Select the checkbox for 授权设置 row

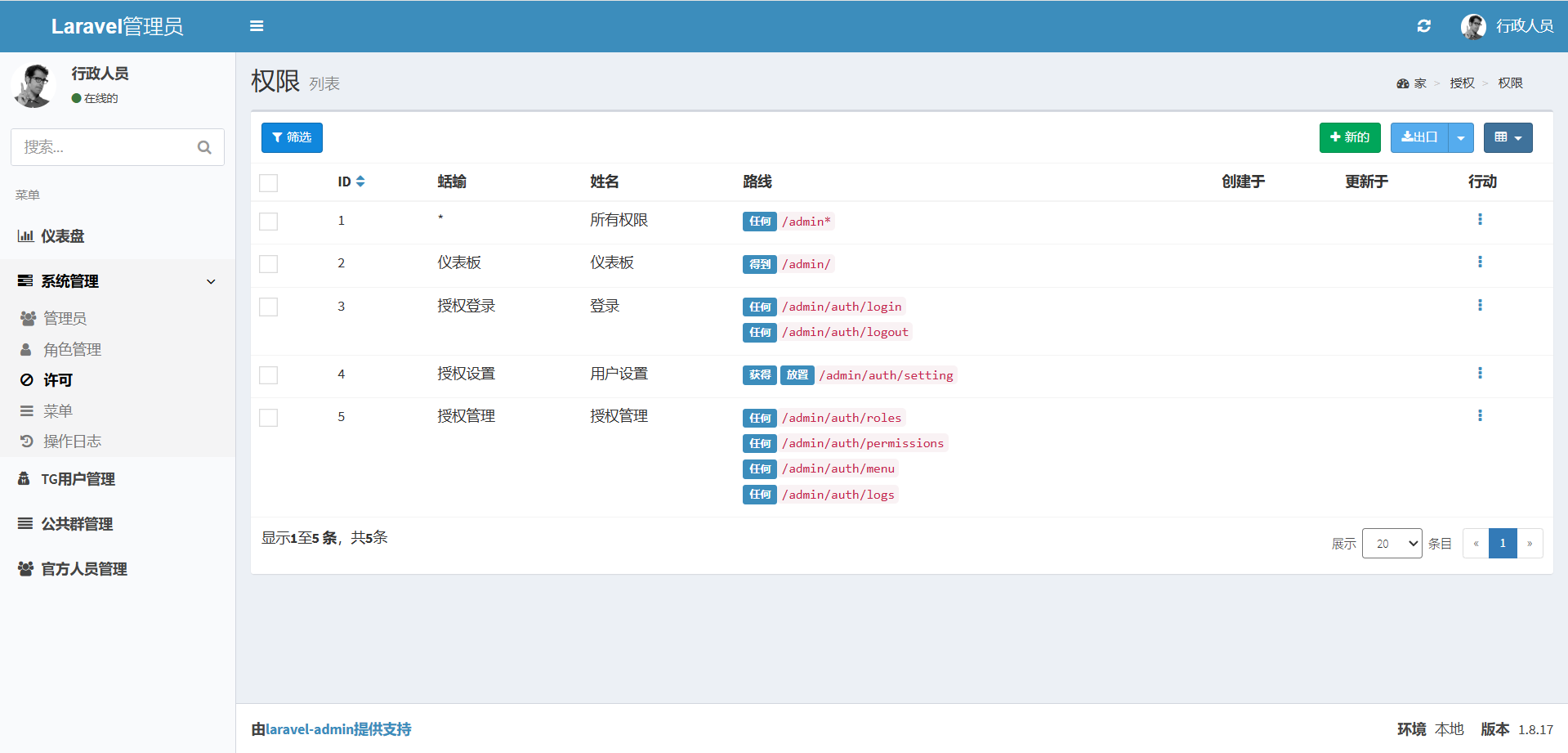pyautogui.click(x=268, y=375)
